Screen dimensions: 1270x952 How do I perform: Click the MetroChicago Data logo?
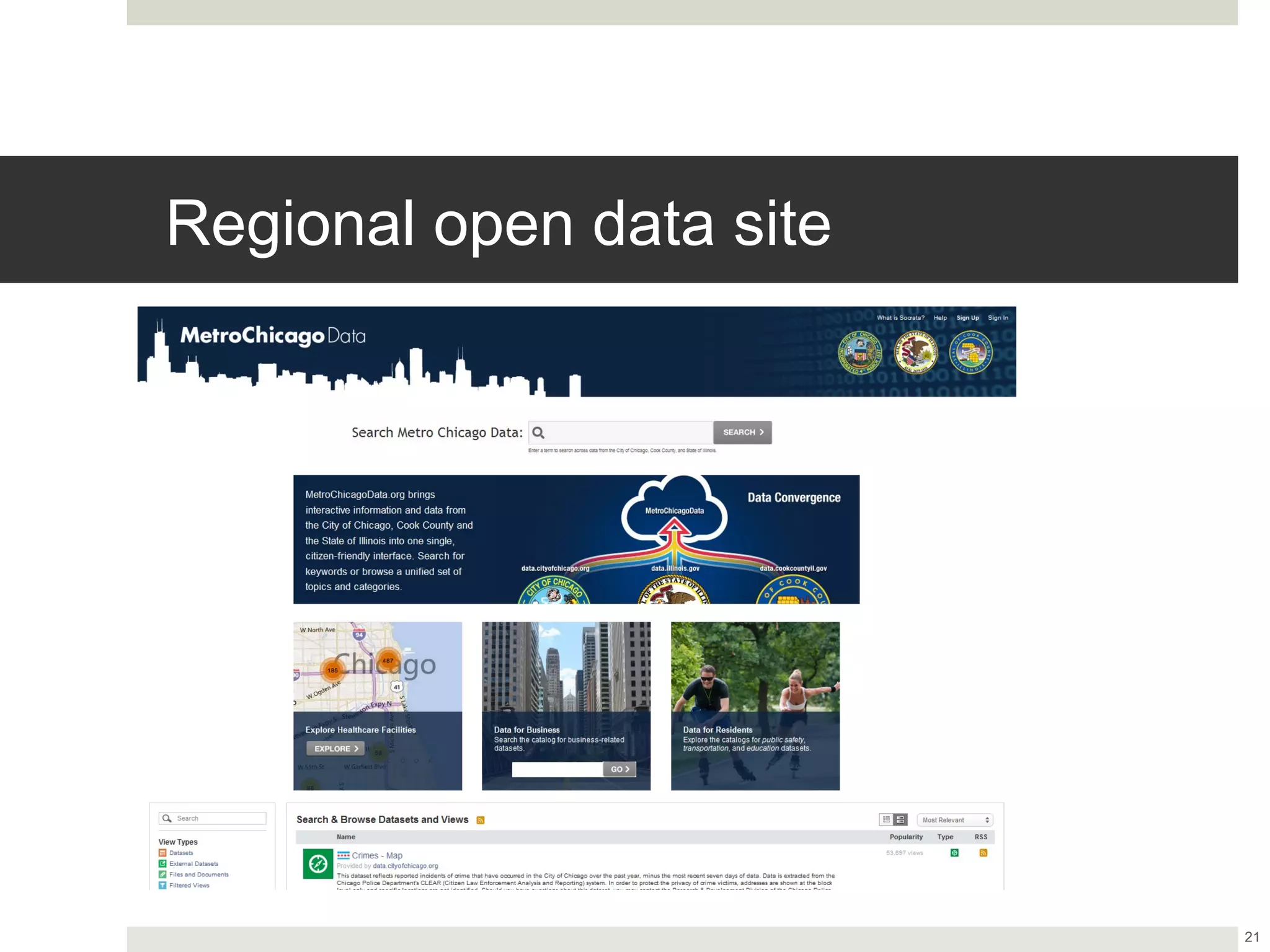273,336
